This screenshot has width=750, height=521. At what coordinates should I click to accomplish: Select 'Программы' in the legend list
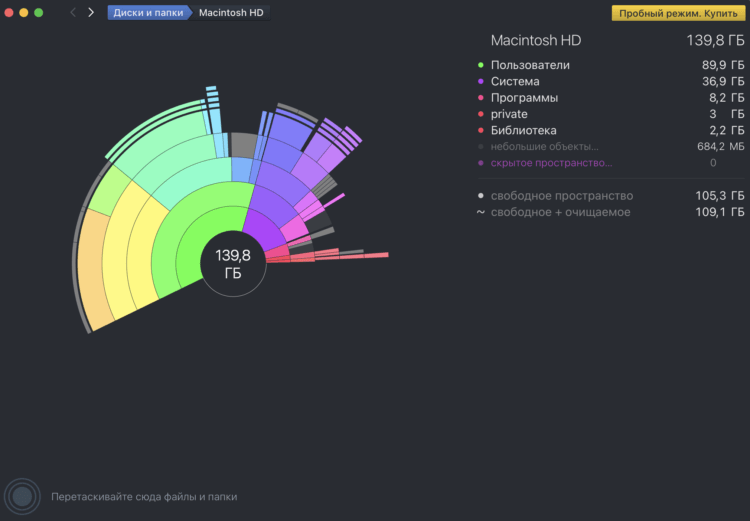click(611, 98)
